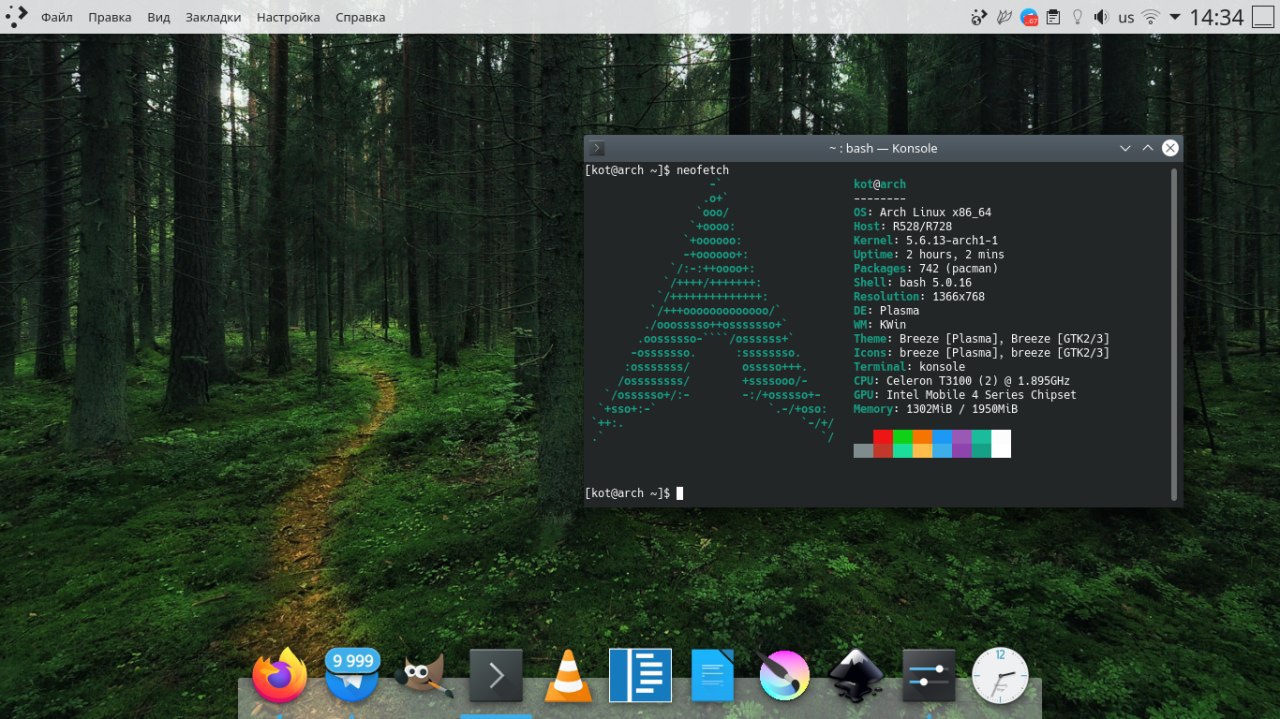Click the OS: Arch Linux x86_64 line
This screenshot has height=719, width=1280.
pyautogui.click(x=922, y=212)
